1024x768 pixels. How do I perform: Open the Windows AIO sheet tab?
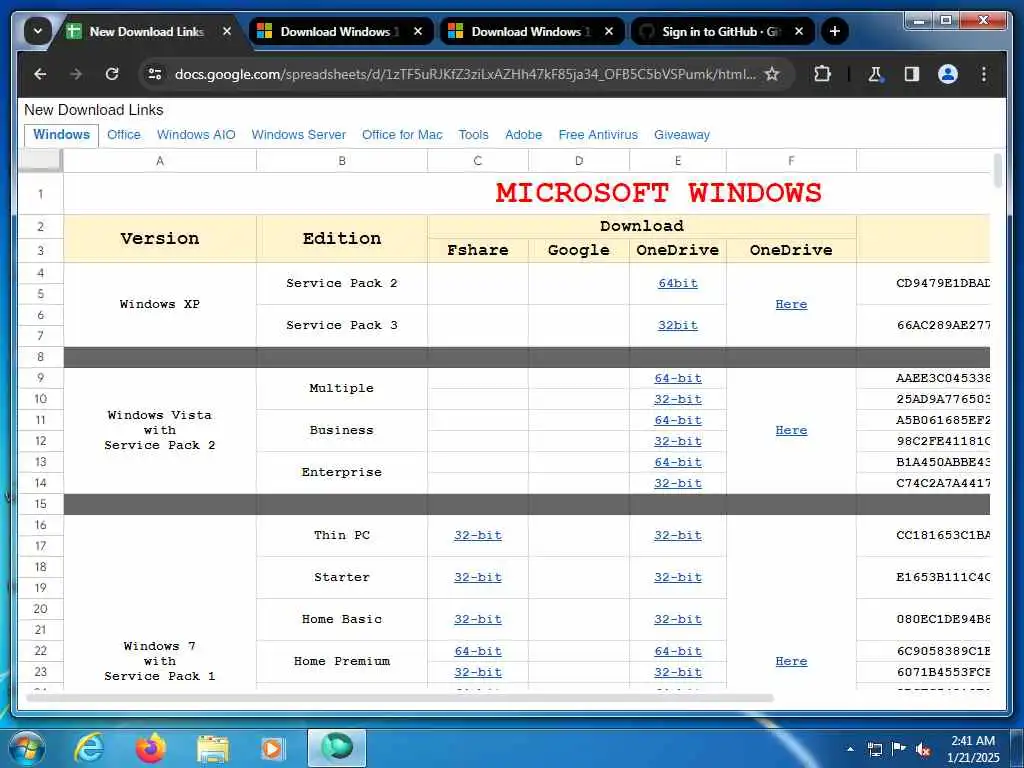196,135
